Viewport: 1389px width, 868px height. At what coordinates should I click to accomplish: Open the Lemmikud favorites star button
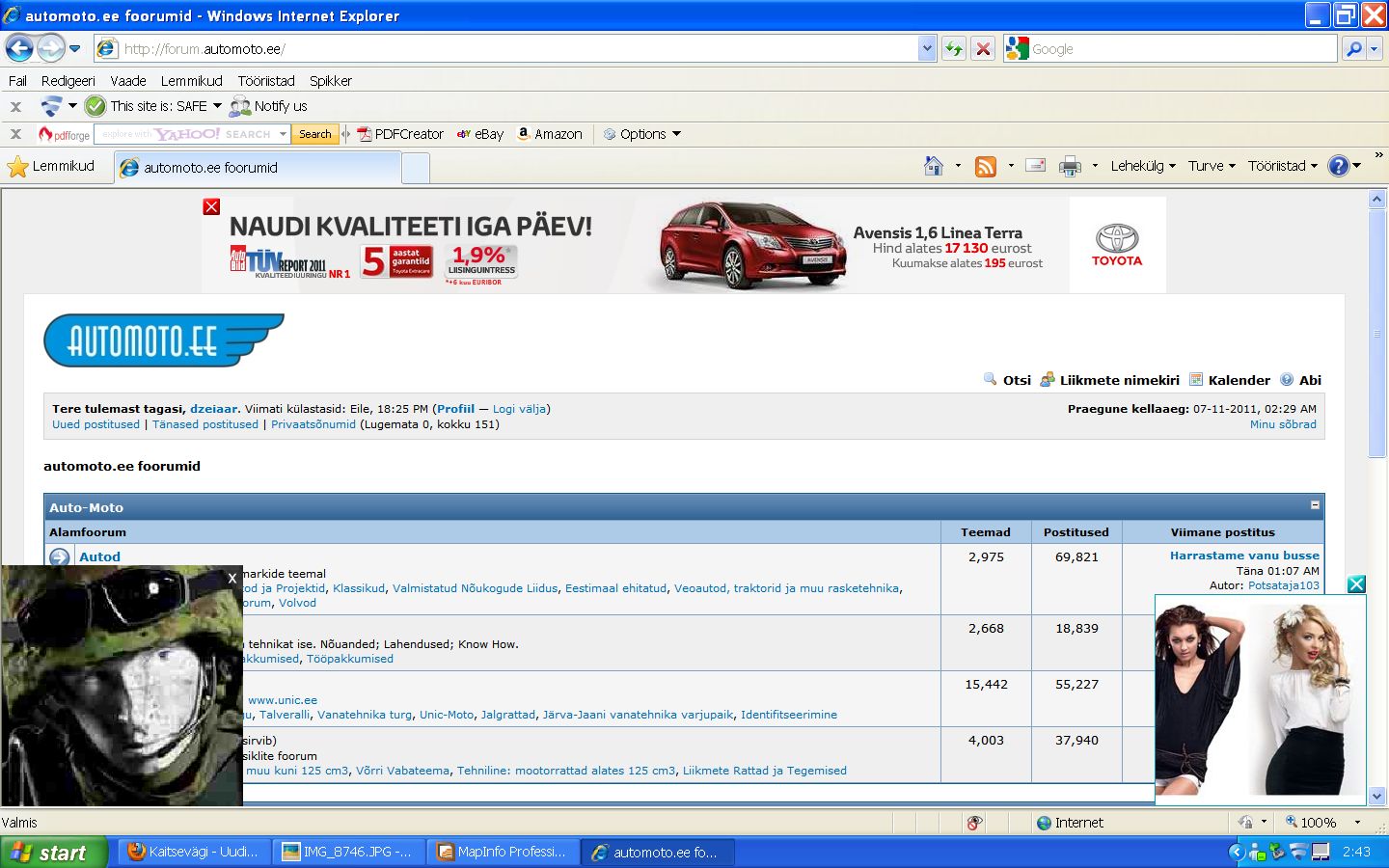[x=51, y=167]
